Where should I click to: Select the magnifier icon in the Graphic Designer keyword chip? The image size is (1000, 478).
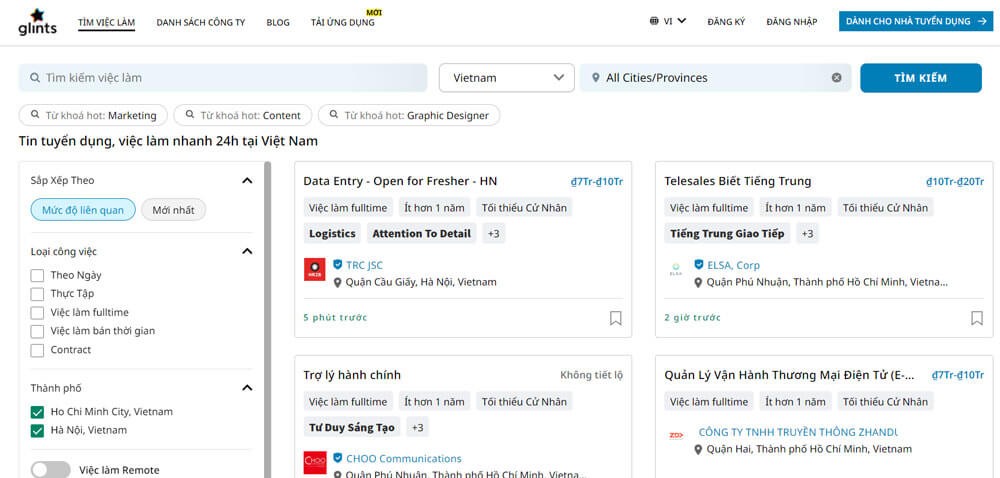(334, 115)
